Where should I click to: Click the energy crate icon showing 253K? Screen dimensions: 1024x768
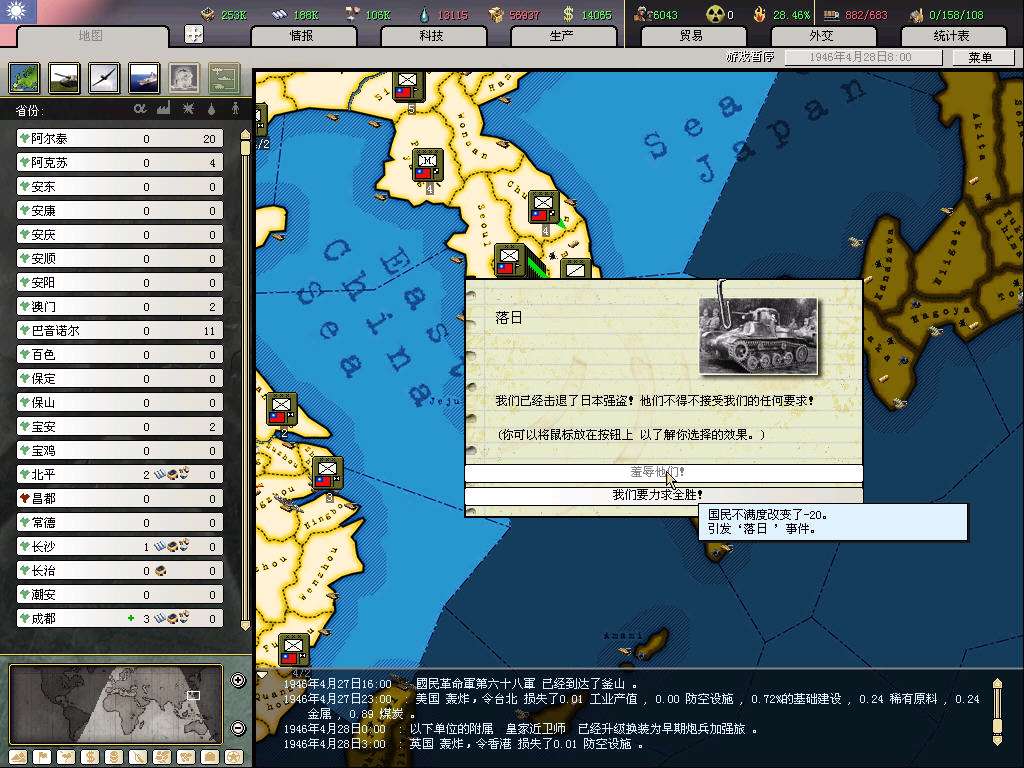(208, 14)
